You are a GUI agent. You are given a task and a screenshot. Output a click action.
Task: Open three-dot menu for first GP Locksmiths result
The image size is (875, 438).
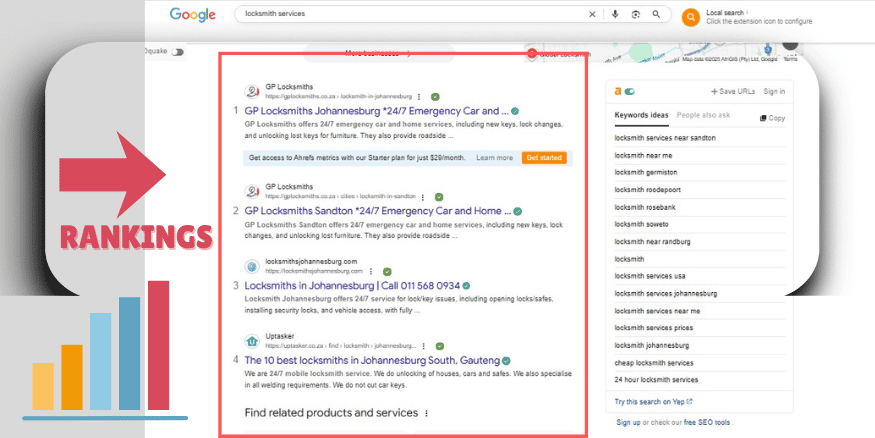(419, 96)
